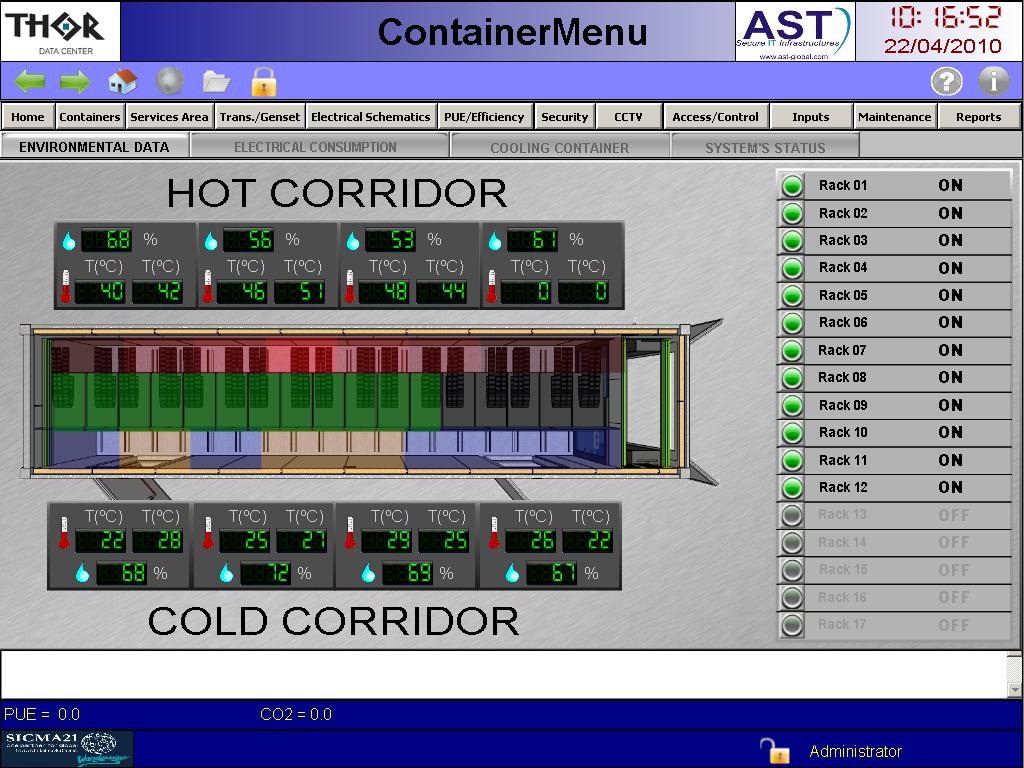Toggle Rack 01 green status indicator
The image size is (1024, 768).
(x=793, y=186)
